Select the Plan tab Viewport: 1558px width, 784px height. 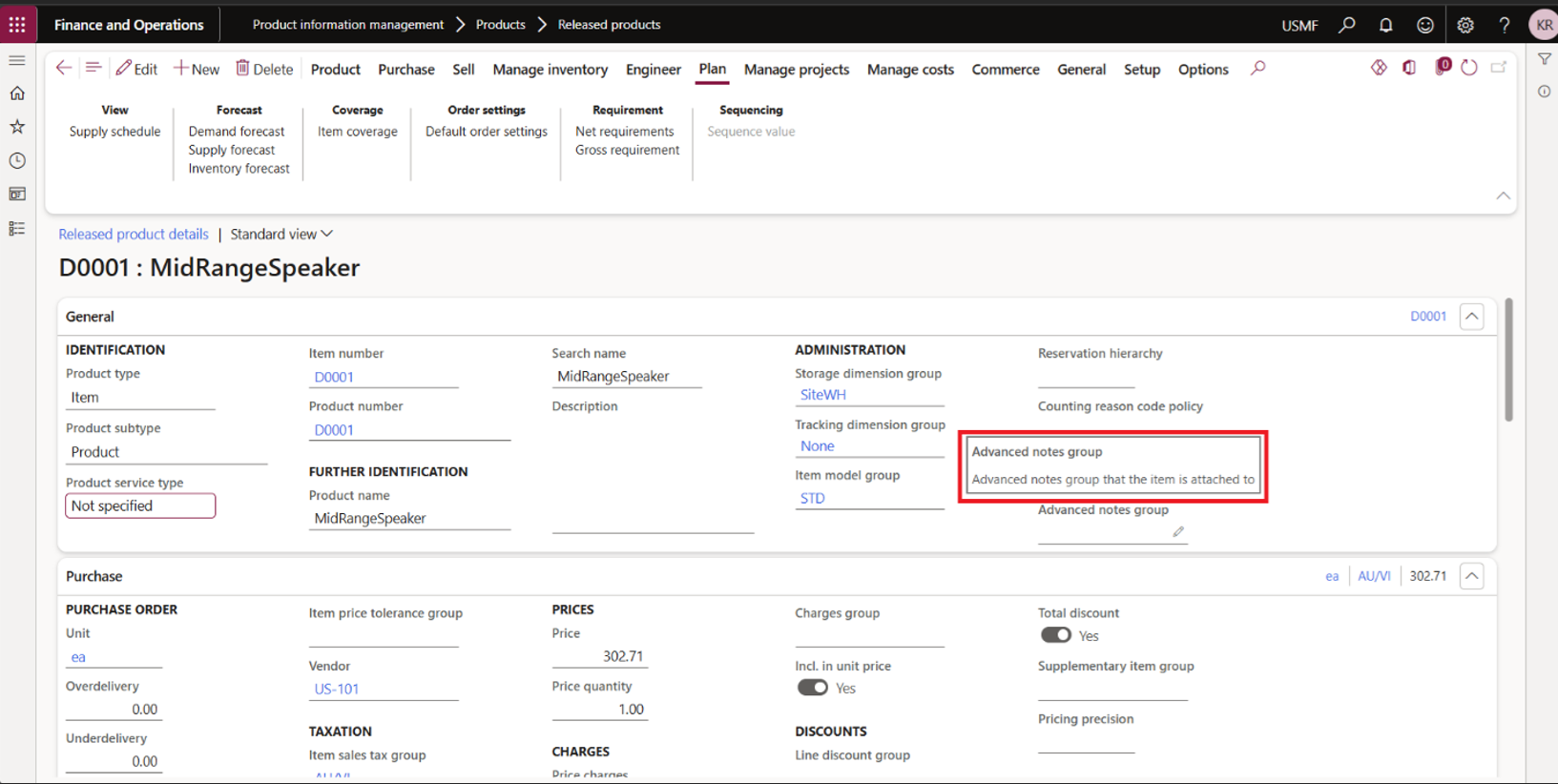[712, 69]
